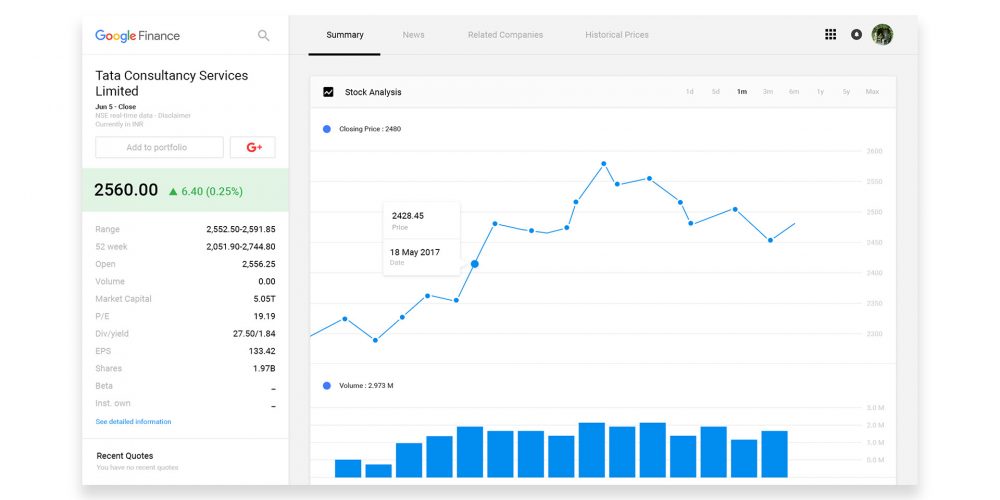1000x500 pixels.
Task: Click the Add to portfolio button
Action: point(159,147)
